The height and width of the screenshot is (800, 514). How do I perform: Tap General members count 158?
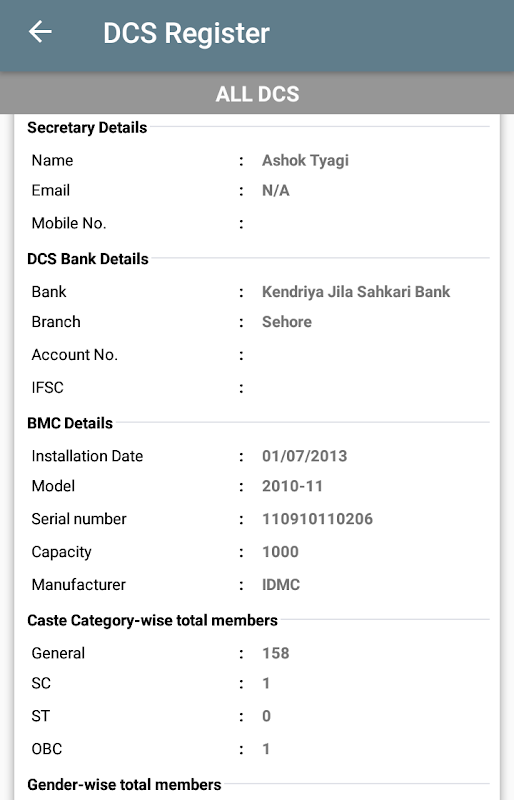[x=276, y=653]
